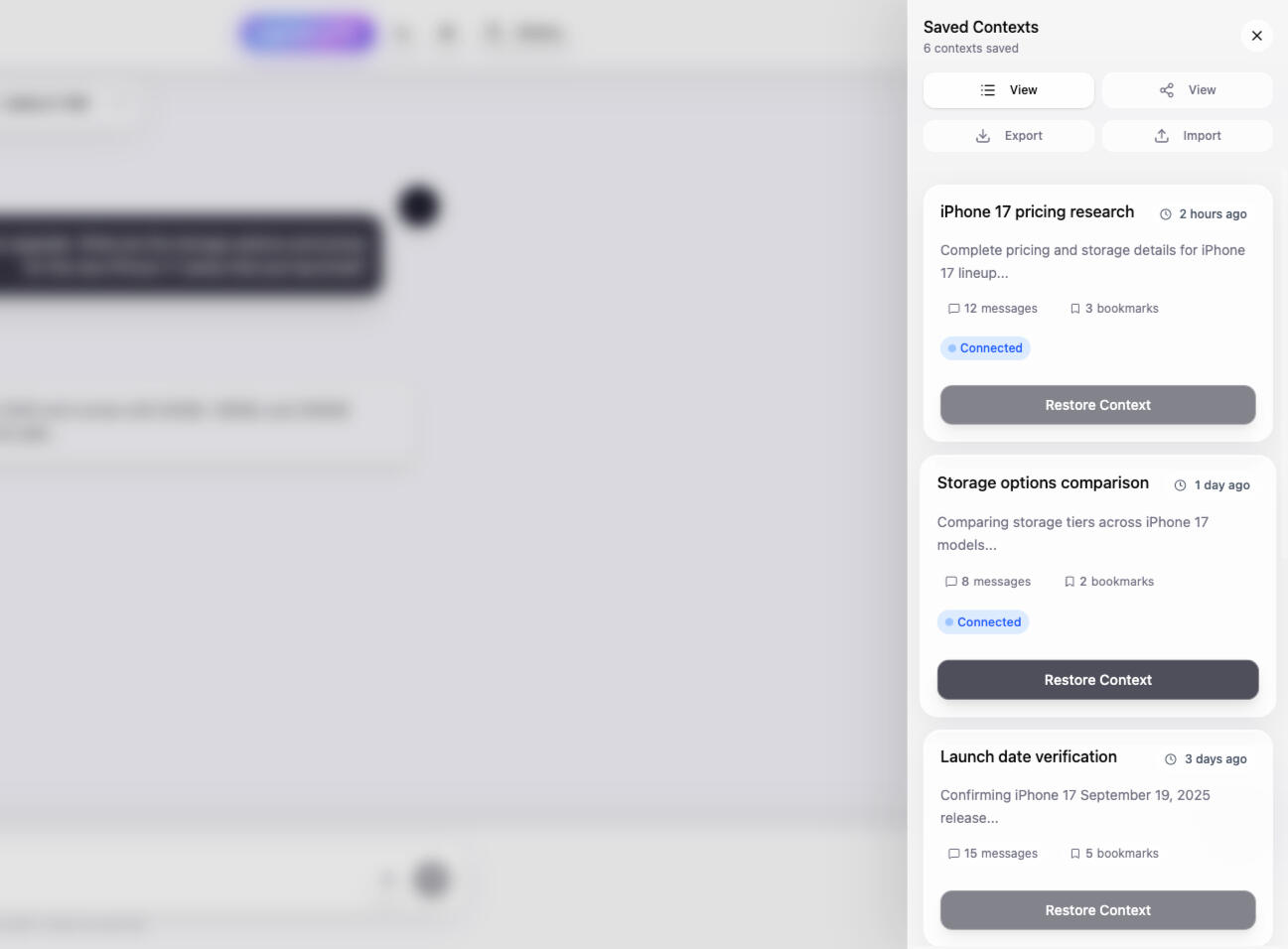Restore the Storage options comparison context
The width and height of the screenshot is (1288, 949).
point(1097,679)
